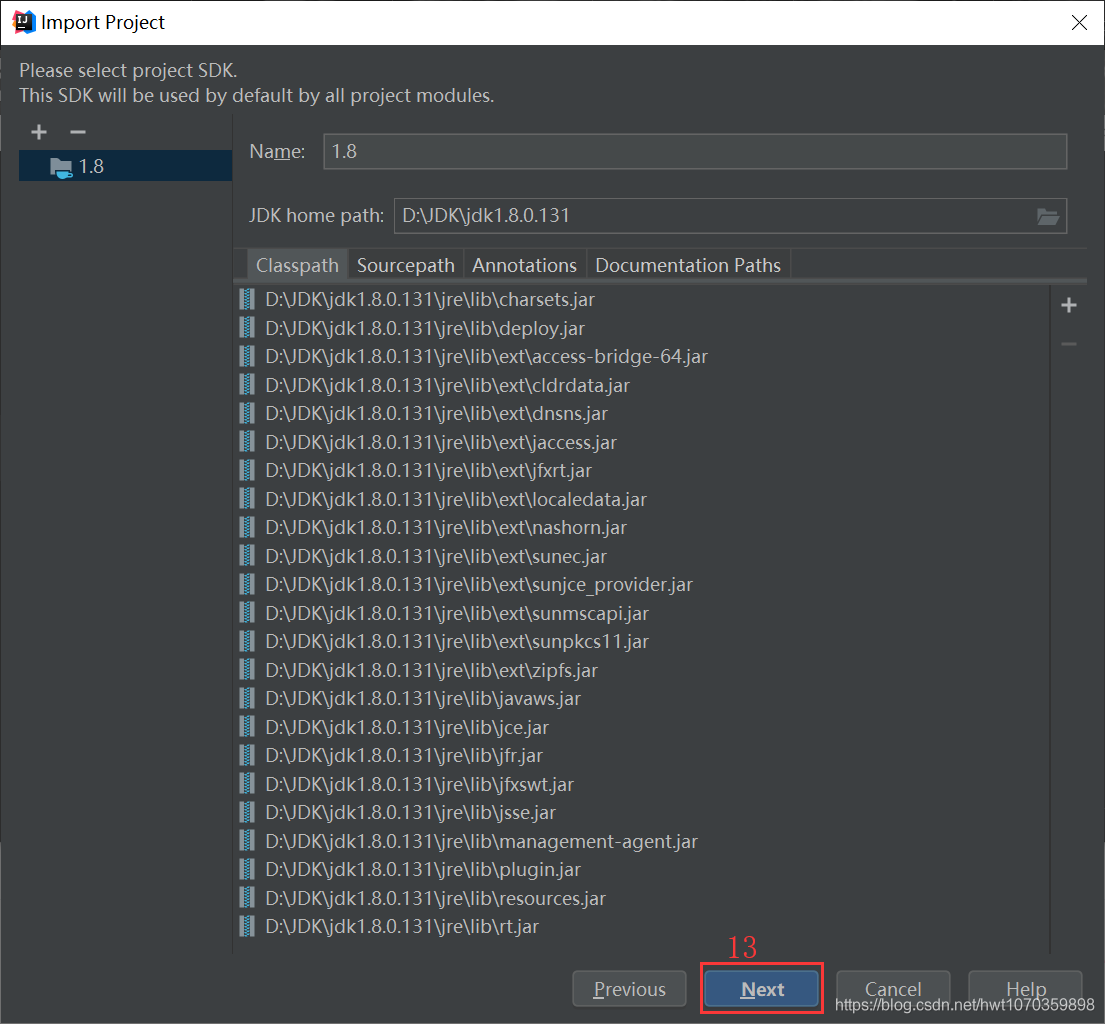Select the nashorn.jar entry
The width and height of the screenshot is (1105, 1024).
pos(642,528)
